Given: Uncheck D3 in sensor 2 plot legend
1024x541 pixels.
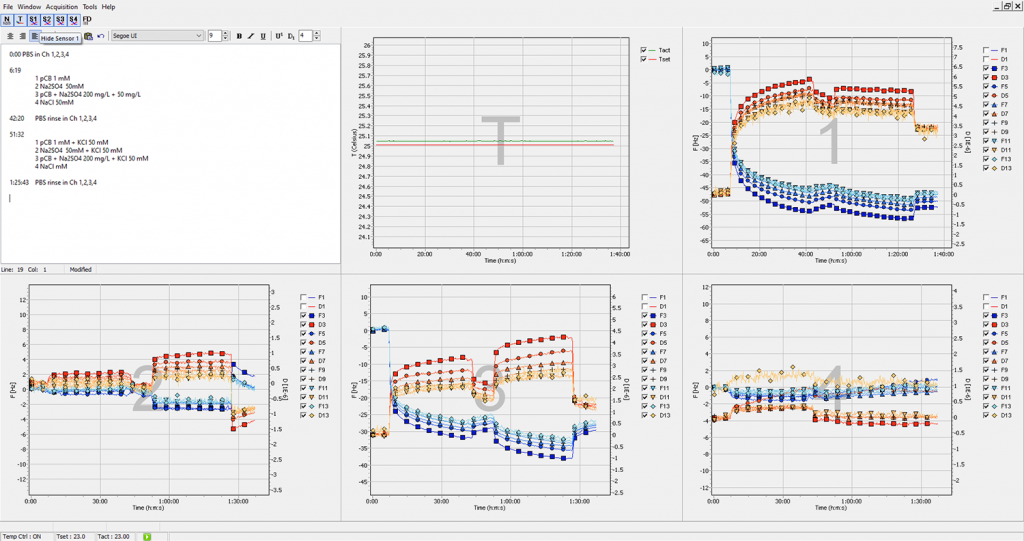Looking at the screenshot, I should click(x=304, y=325).
